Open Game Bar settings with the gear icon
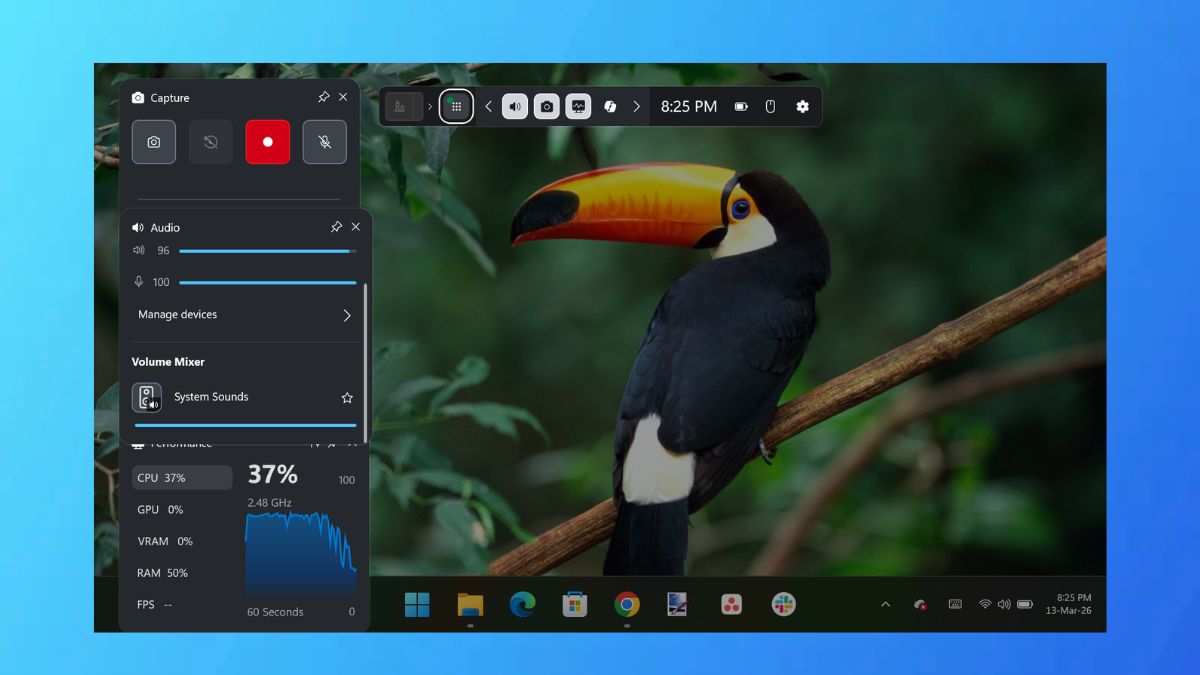The width and height of the screenshot is (1200, 675). (x=803, y=106)
